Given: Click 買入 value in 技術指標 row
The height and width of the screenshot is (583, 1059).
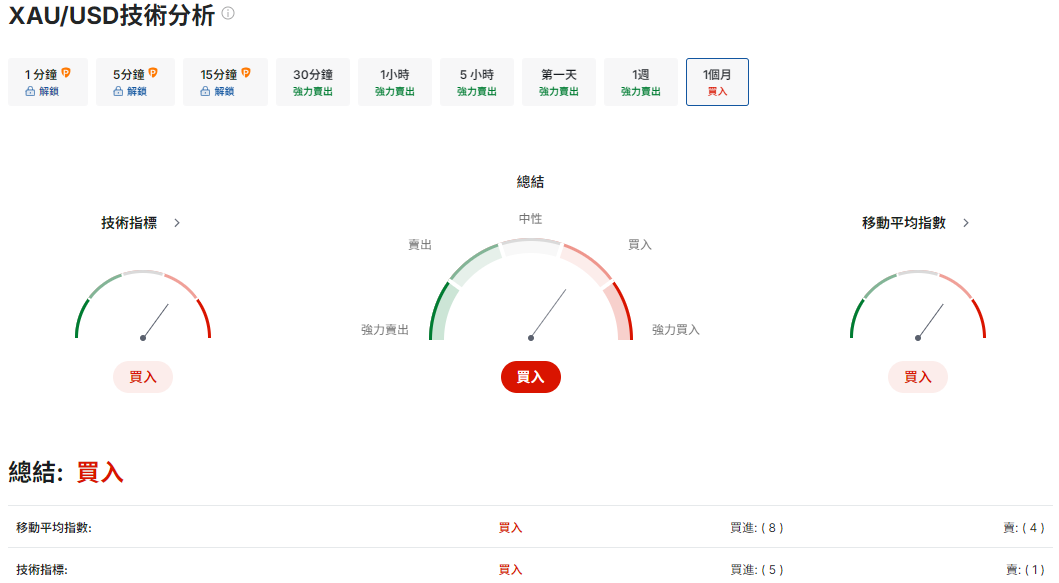Looking at the screenshot, I should (511, 569).
